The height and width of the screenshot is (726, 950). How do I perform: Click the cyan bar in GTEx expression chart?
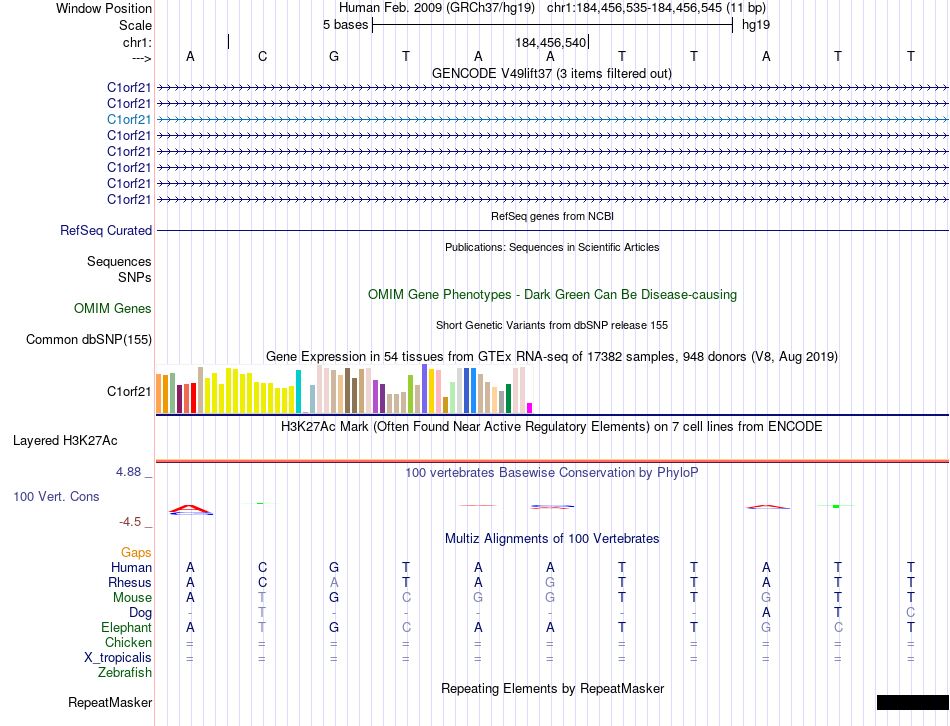point(298,391)
